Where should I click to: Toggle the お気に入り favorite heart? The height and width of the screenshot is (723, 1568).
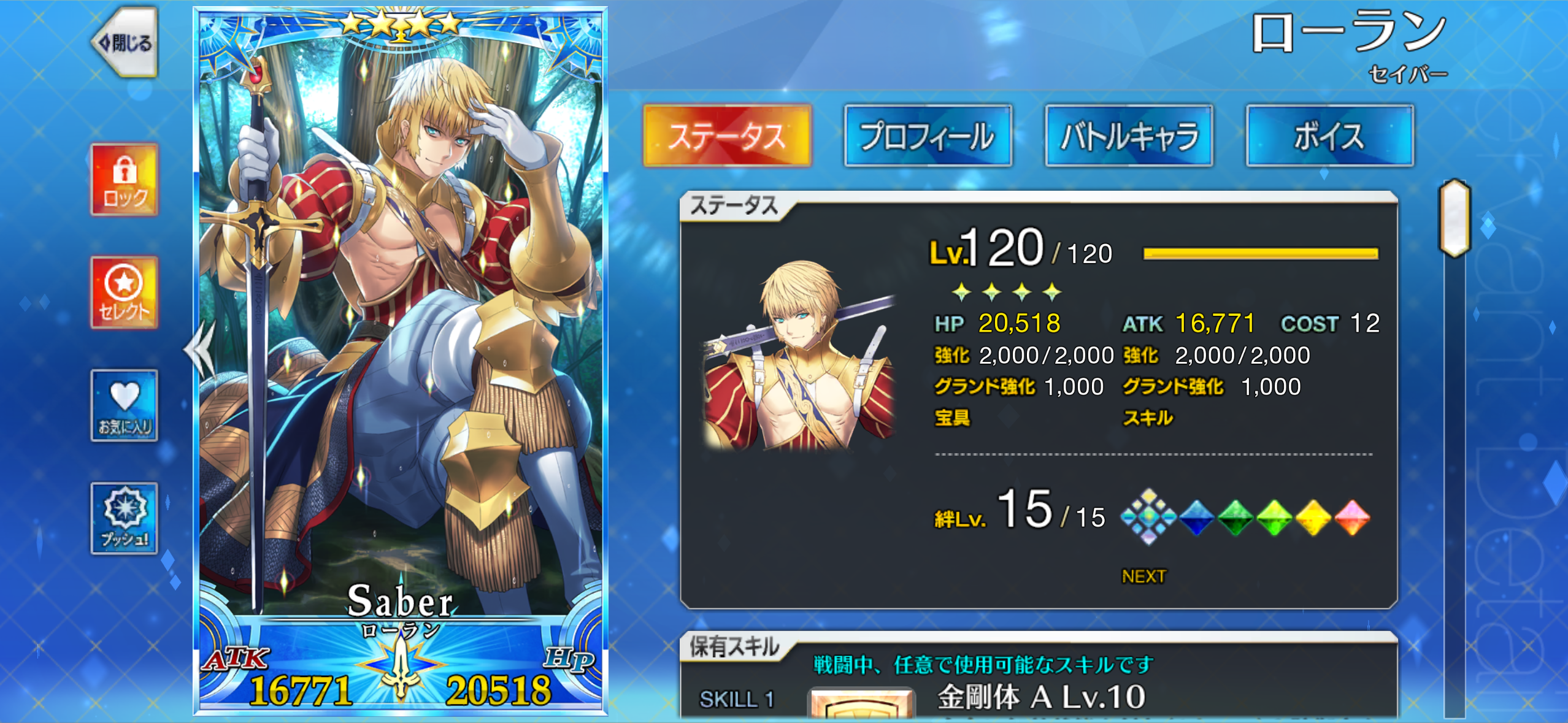[125, 405]
